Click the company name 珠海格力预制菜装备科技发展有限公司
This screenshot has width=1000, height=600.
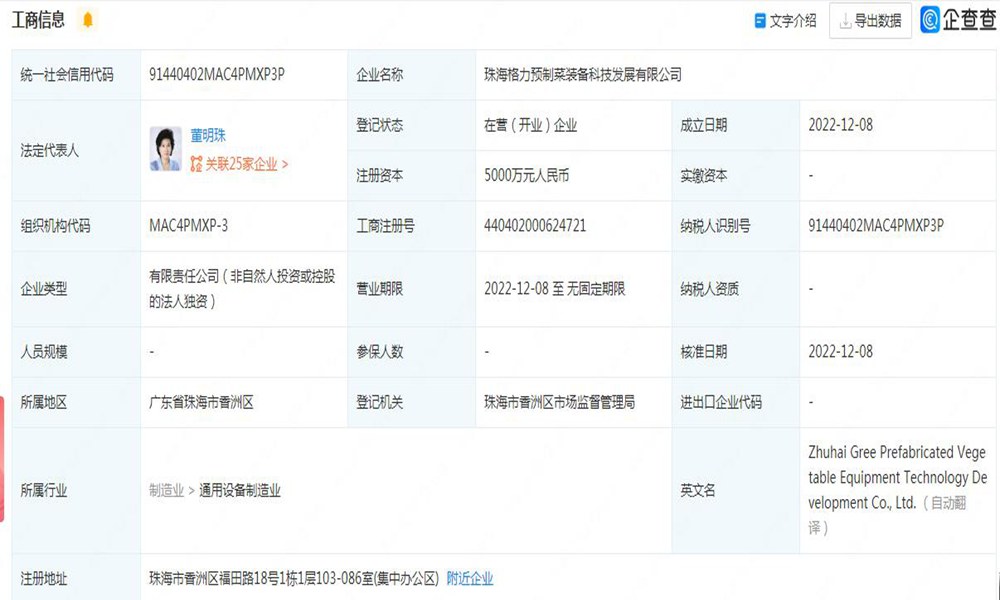[x=582, y=75]
